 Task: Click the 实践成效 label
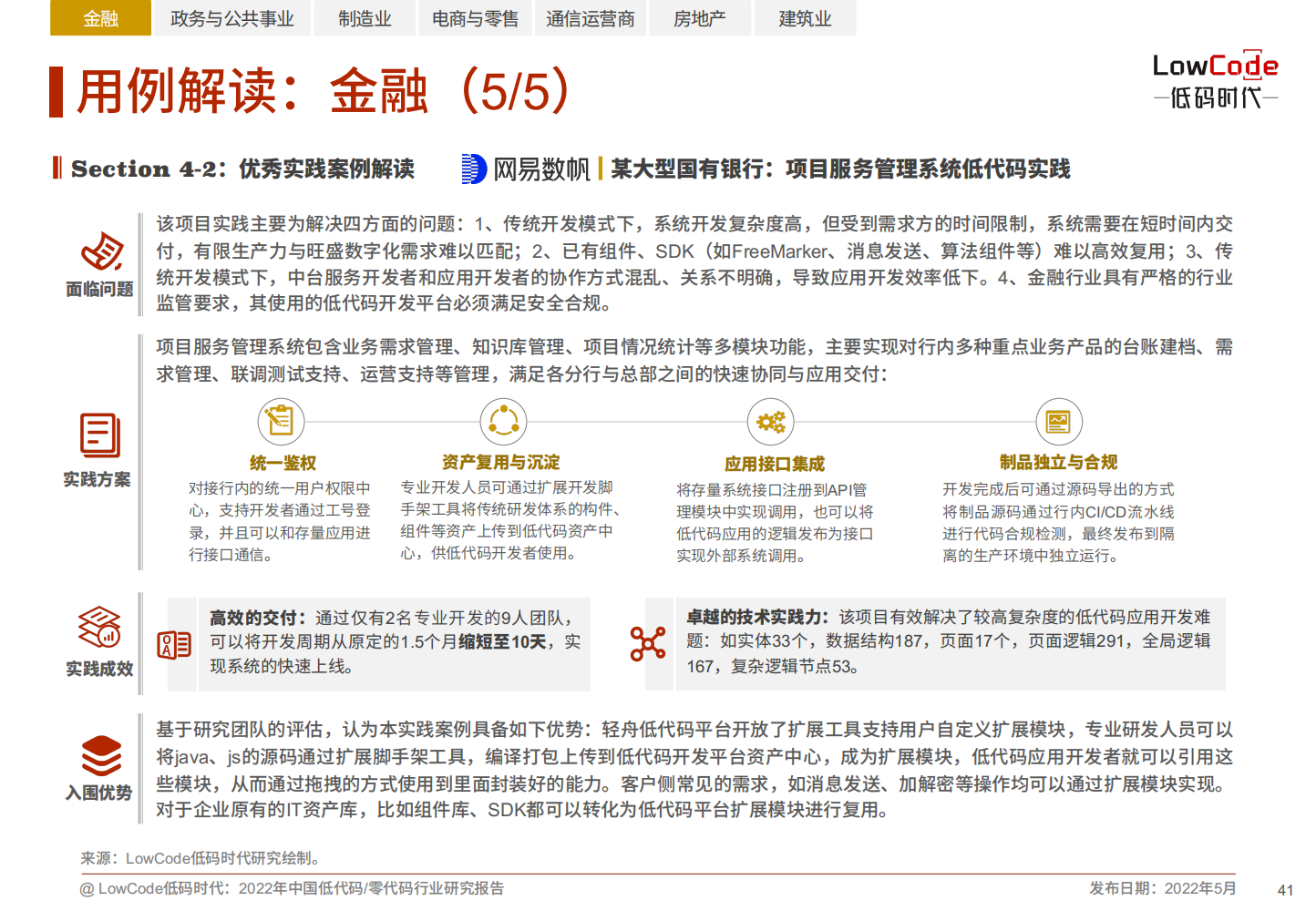[x=99, y=670]
